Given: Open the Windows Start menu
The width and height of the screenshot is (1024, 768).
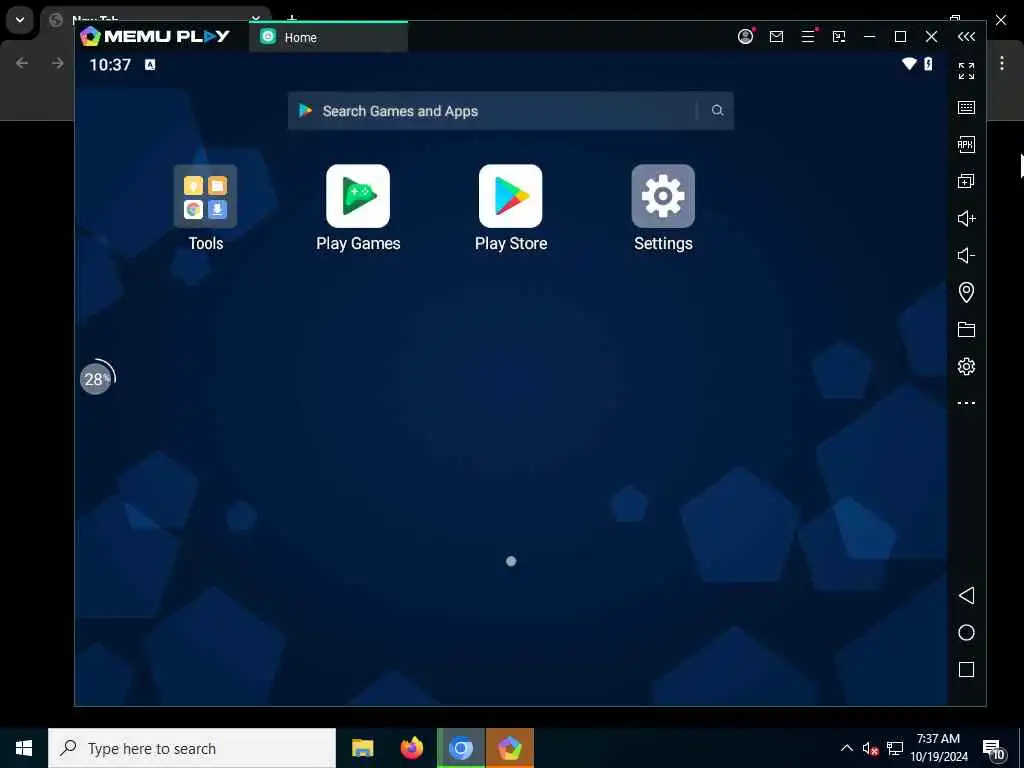Looking at the screenshot, I should (x=24, y=748).
